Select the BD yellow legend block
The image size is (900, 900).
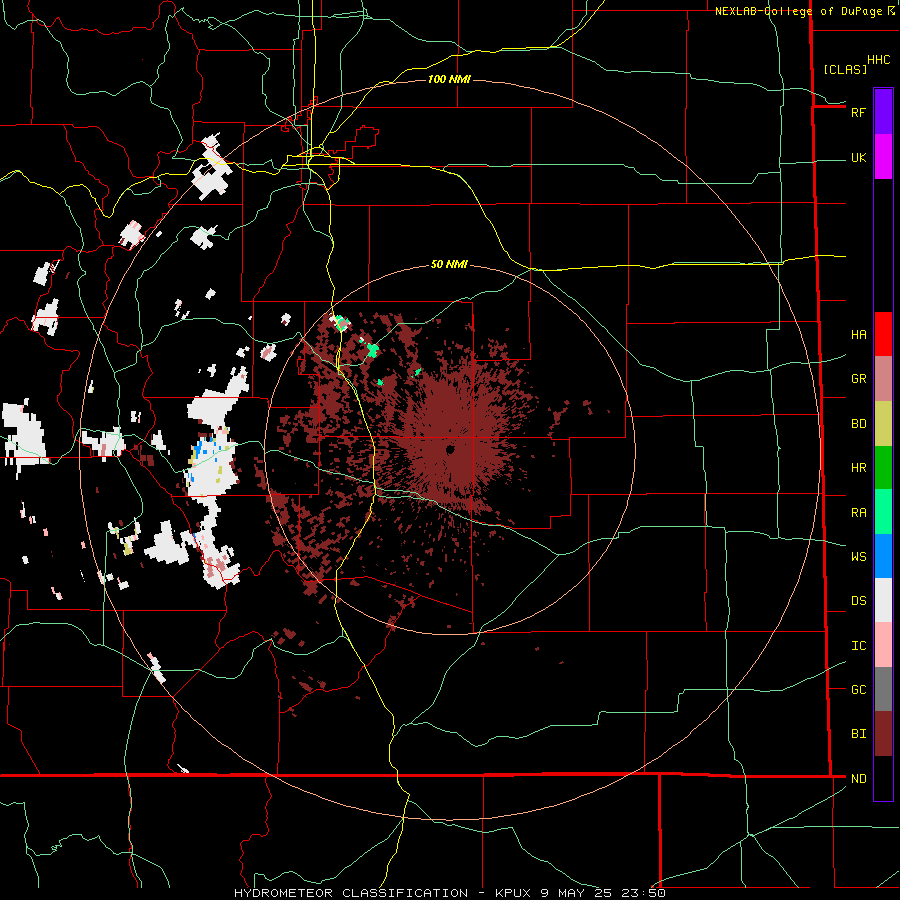[883, 423]
